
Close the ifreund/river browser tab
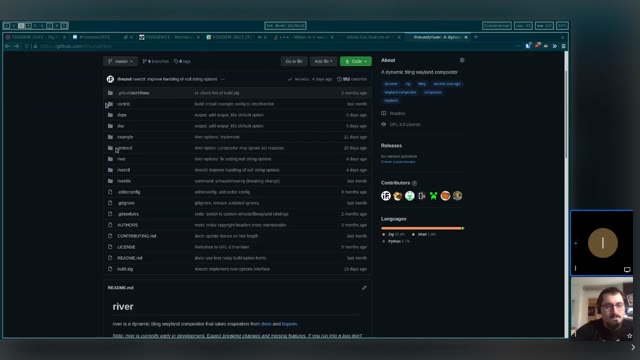coord(466,37)
